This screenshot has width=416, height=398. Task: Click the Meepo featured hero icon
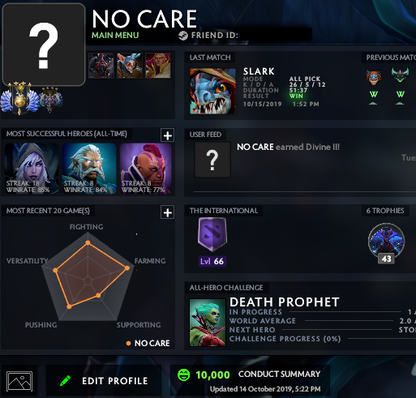coord(129,66)
